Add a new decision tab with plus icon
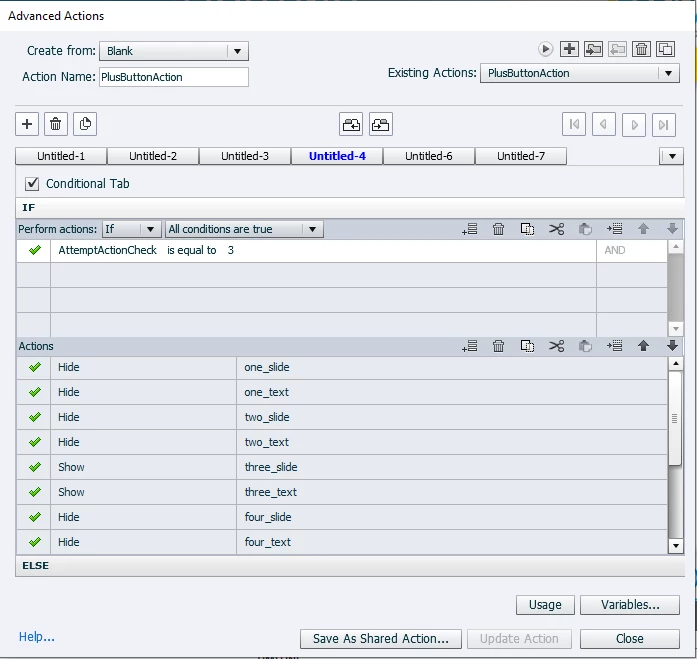The height and width of the screenshot is (659, 697). pyautogui.click(x=27, y=124)
